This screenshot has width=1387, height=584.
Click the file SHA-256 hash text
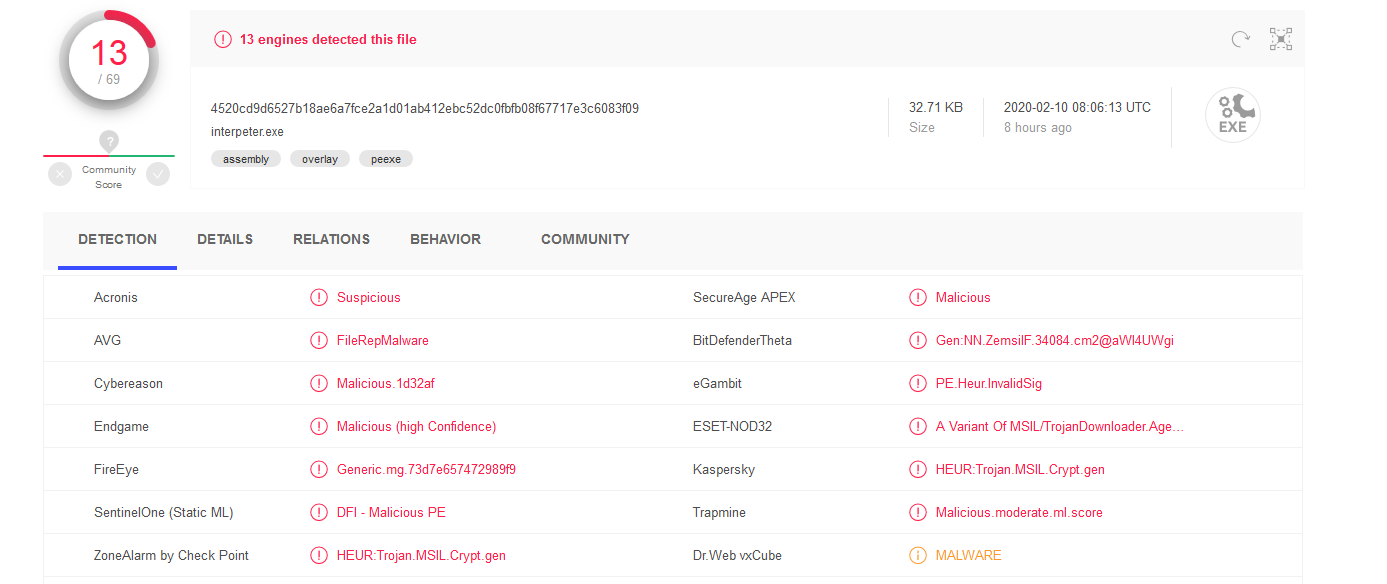425,108
